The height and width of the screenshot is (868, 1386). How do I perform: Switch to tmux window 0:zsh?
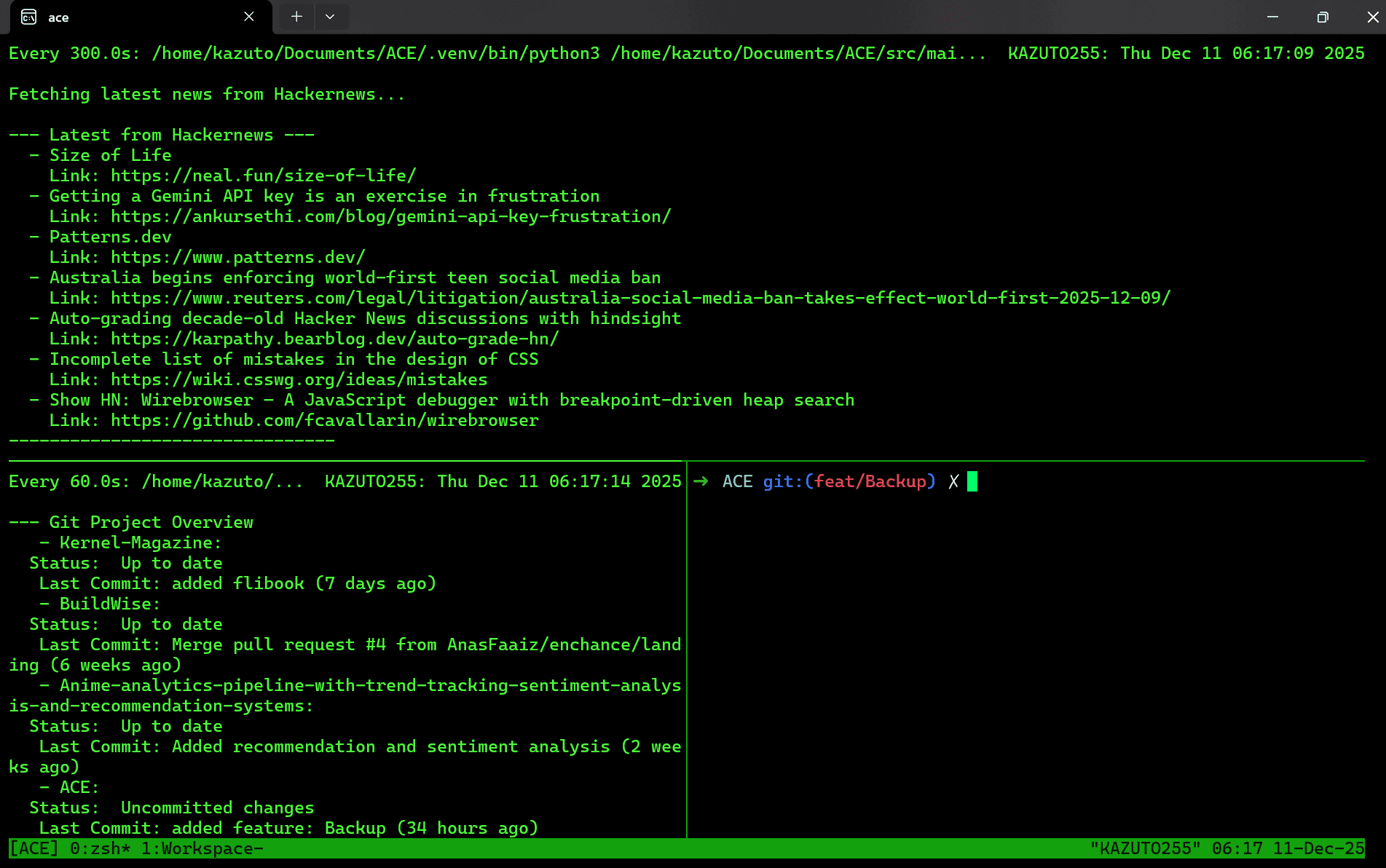pos(100,848)
